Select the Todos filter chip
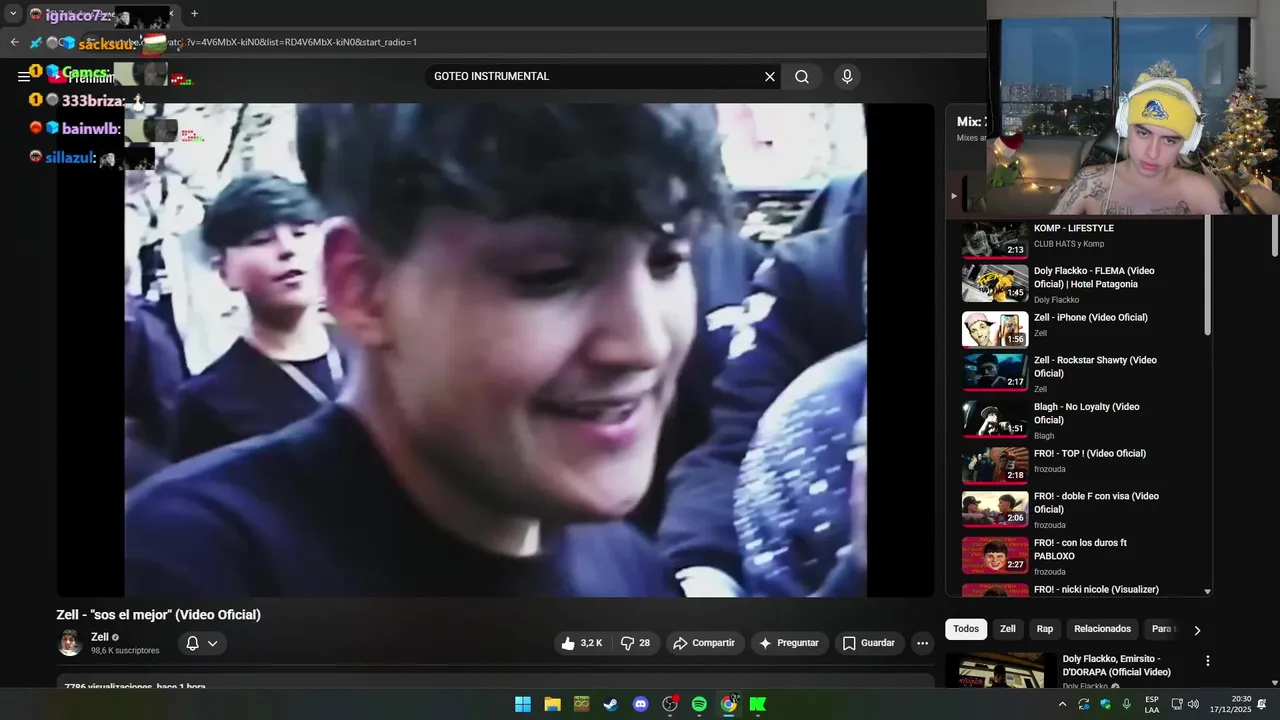This screenshot has width=1280, height=720. click(x=966, y=629)
